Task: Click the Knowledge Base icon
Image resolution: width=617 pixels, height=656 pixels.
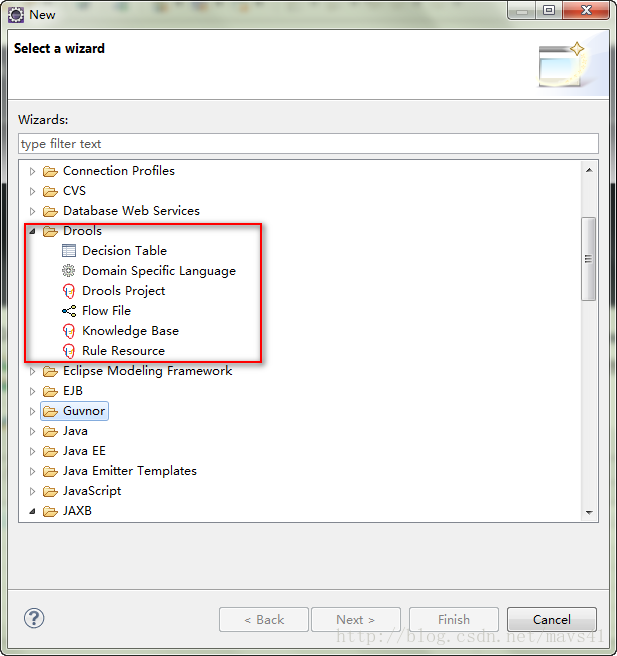Action: tap(69, 331)
